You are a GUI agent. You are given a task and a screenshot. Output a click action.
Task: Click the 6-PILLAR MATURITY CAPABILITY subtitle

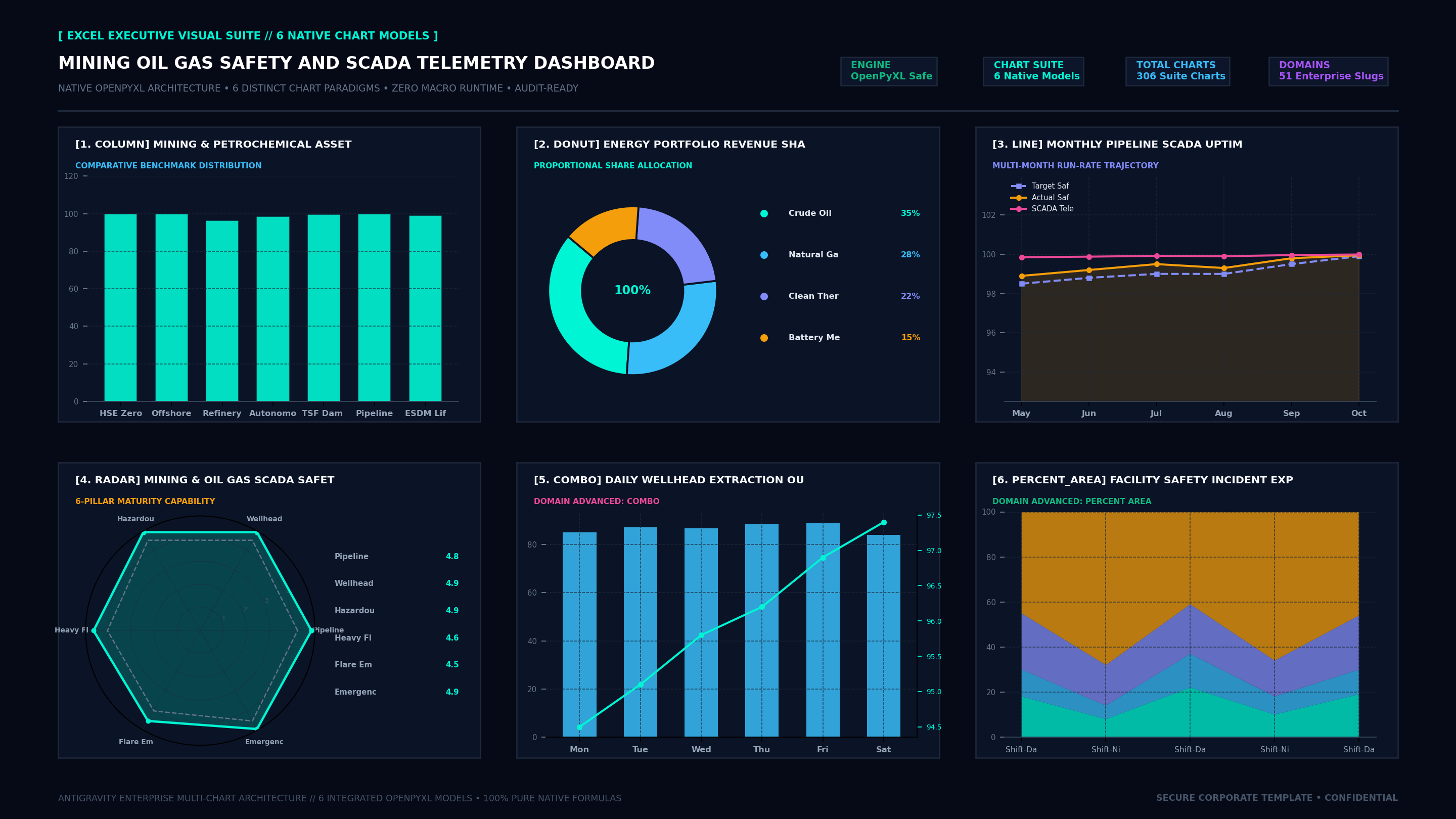tap(145, 502)
